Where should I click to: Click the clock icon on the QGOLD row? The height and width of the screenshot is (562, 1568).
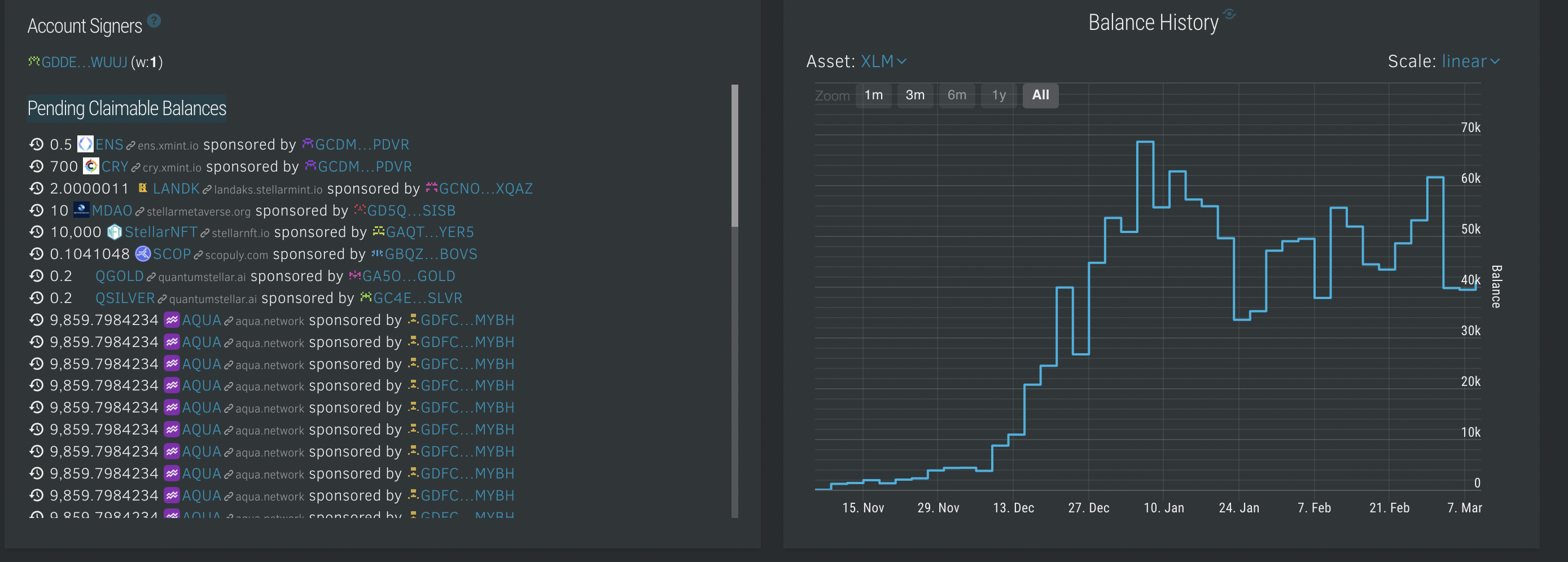[37, 275]
